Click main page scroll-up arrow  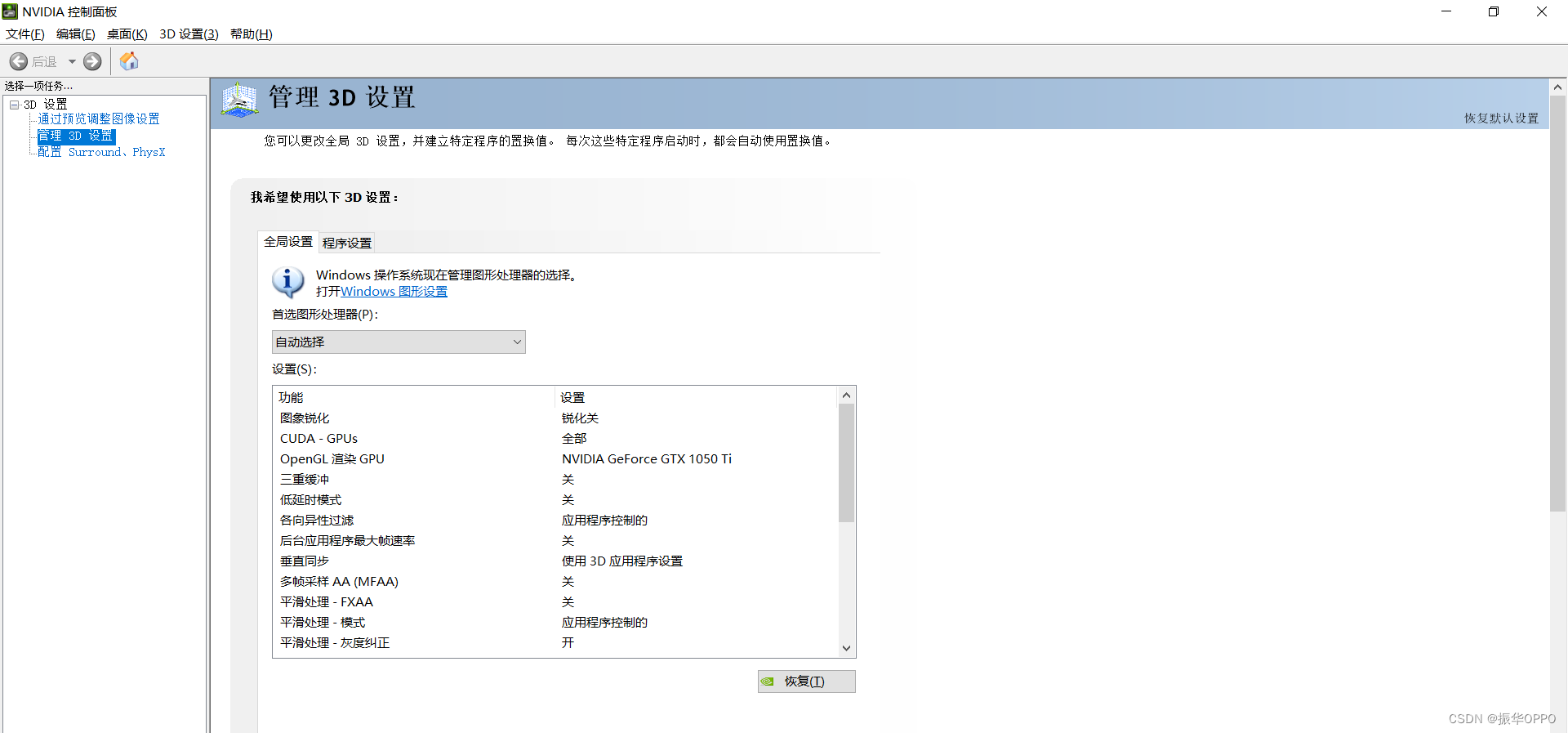tap(1557, 87)
